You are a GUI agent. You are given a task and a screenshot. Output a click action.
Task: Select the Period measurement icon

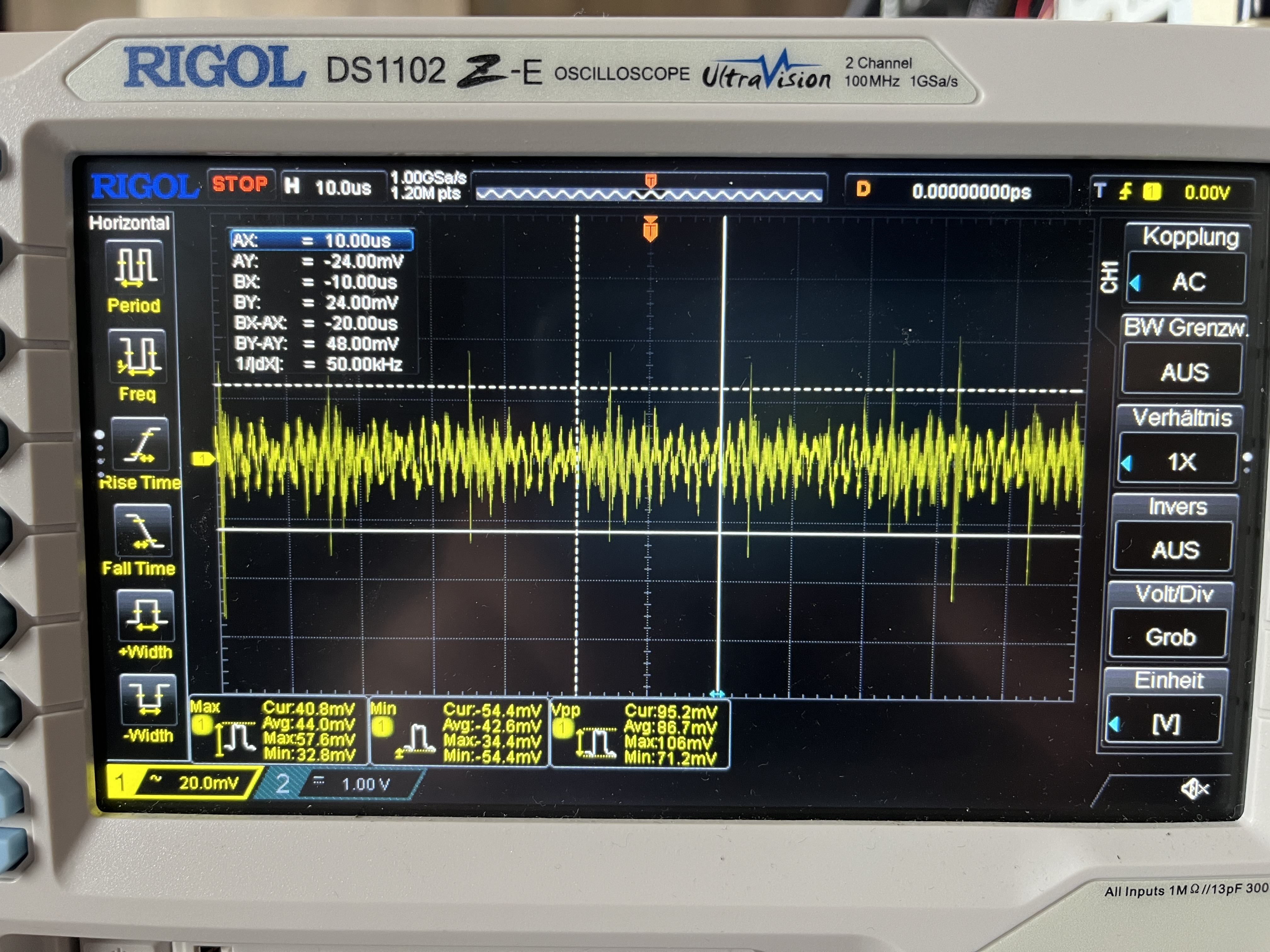coord(135,267)
